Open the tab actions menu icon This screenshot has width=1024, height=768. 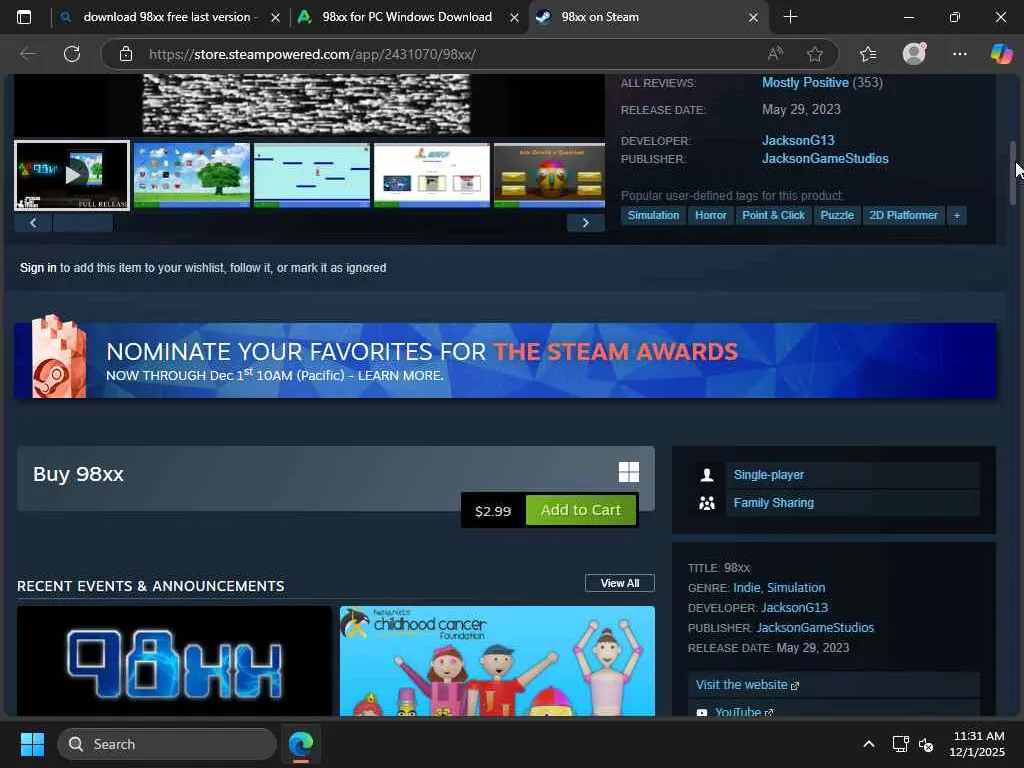coord(24,17)
